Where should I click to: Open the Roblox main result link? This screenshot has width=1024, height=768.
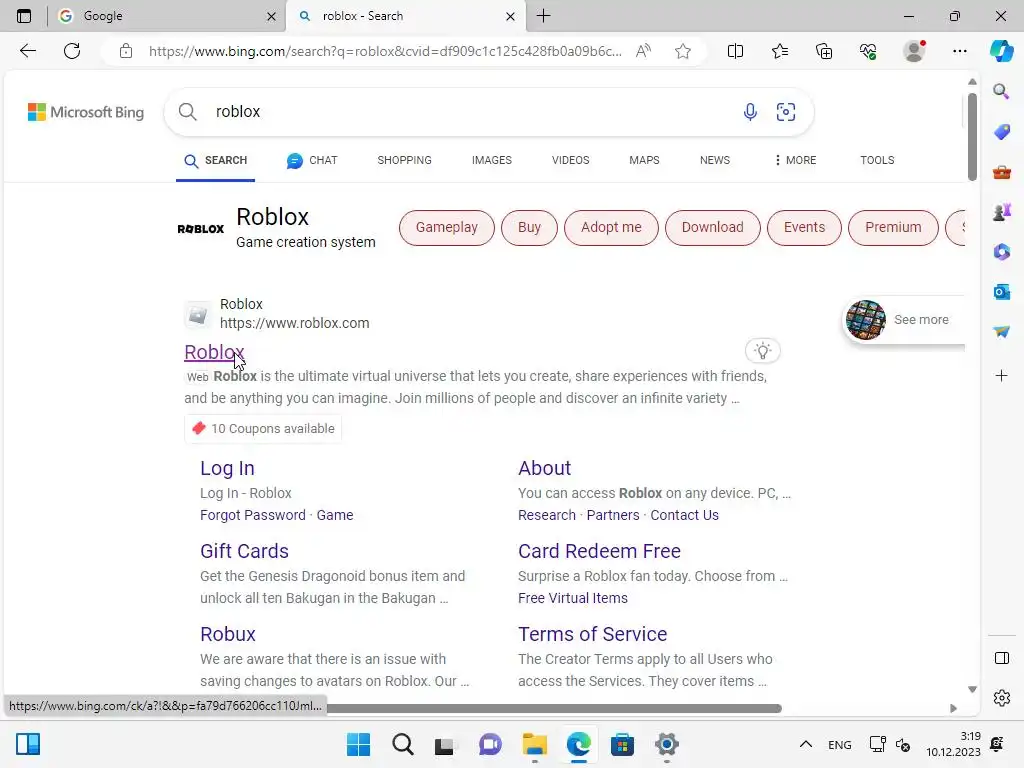coord(214,352)
